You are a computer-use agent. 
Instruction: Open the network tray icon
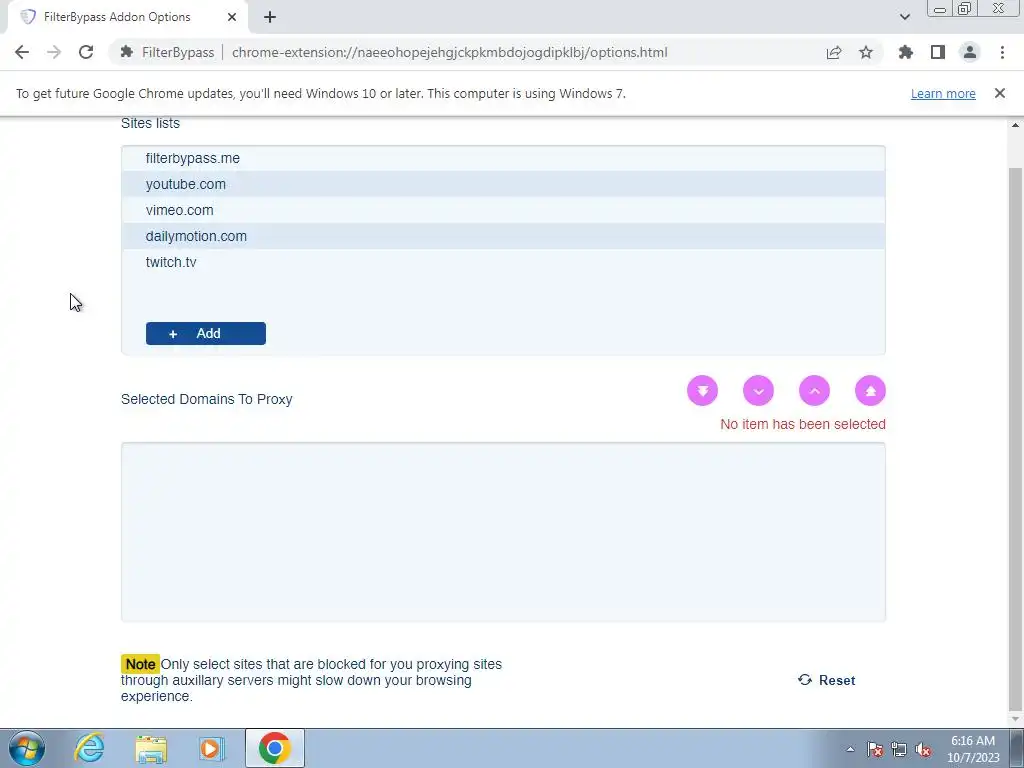click(x=899, y=749)
